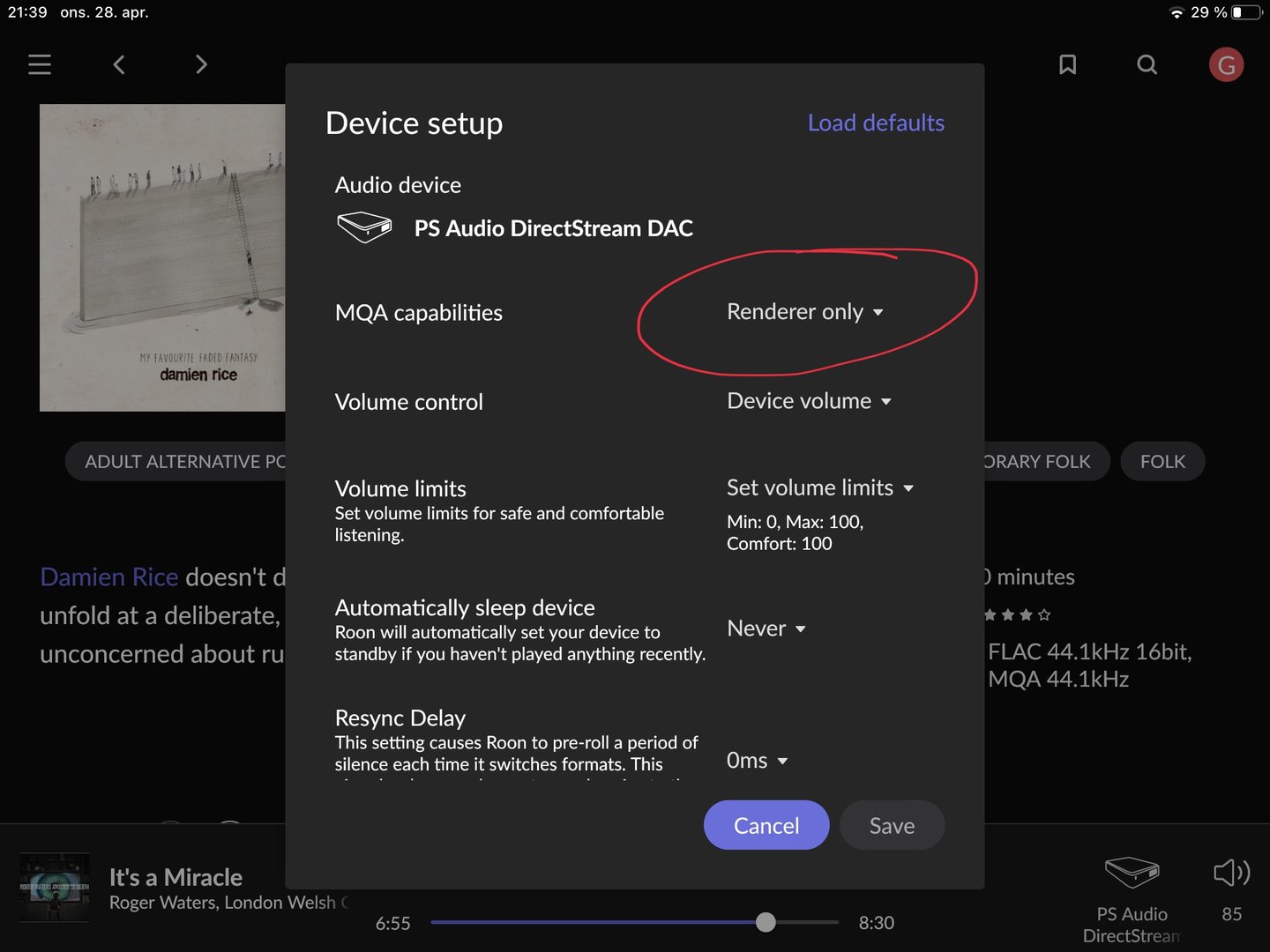Click the Wi-Fi status icon

[x=1177, y=12]
